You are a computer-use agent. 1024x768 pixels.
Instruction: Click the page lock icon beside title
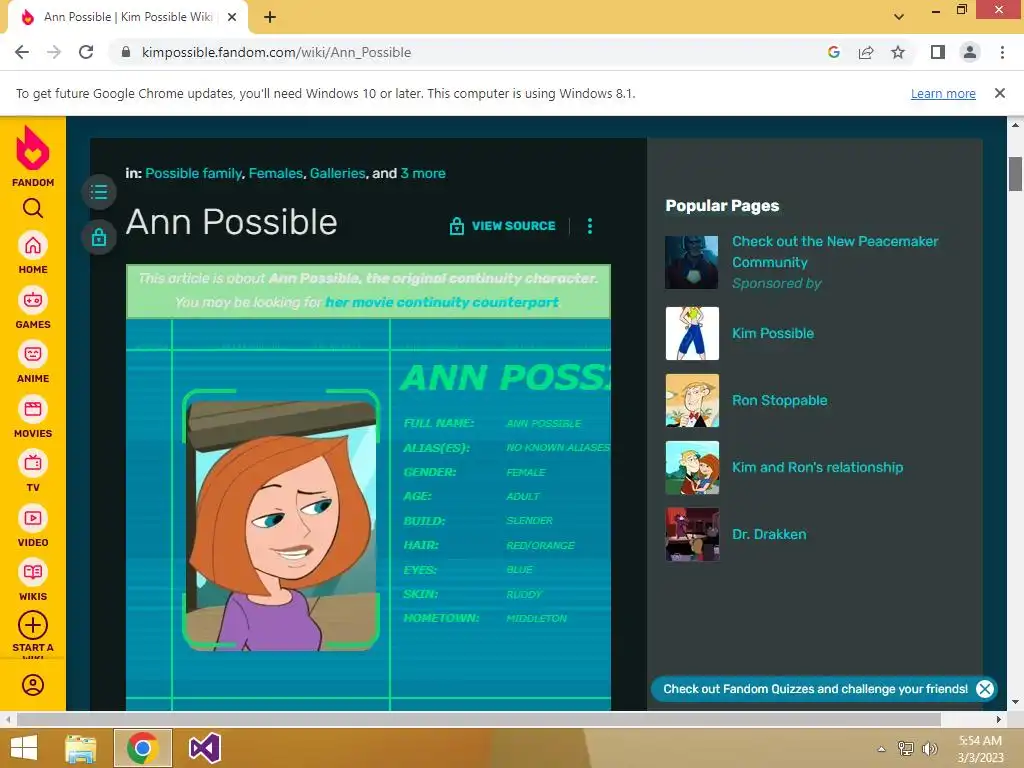pos(99,237)
